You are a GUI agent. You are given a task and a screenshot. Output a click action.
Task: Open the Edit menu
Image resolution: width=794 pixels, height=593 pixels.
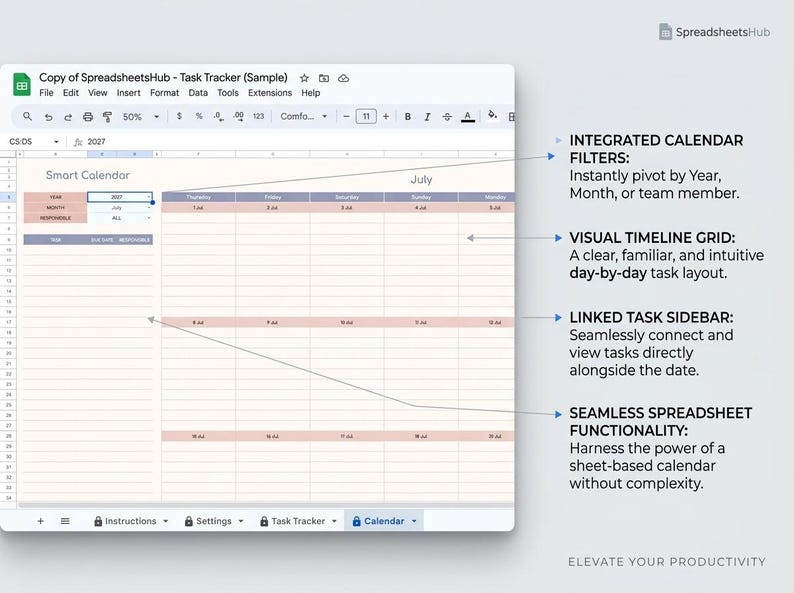point(70,93)
